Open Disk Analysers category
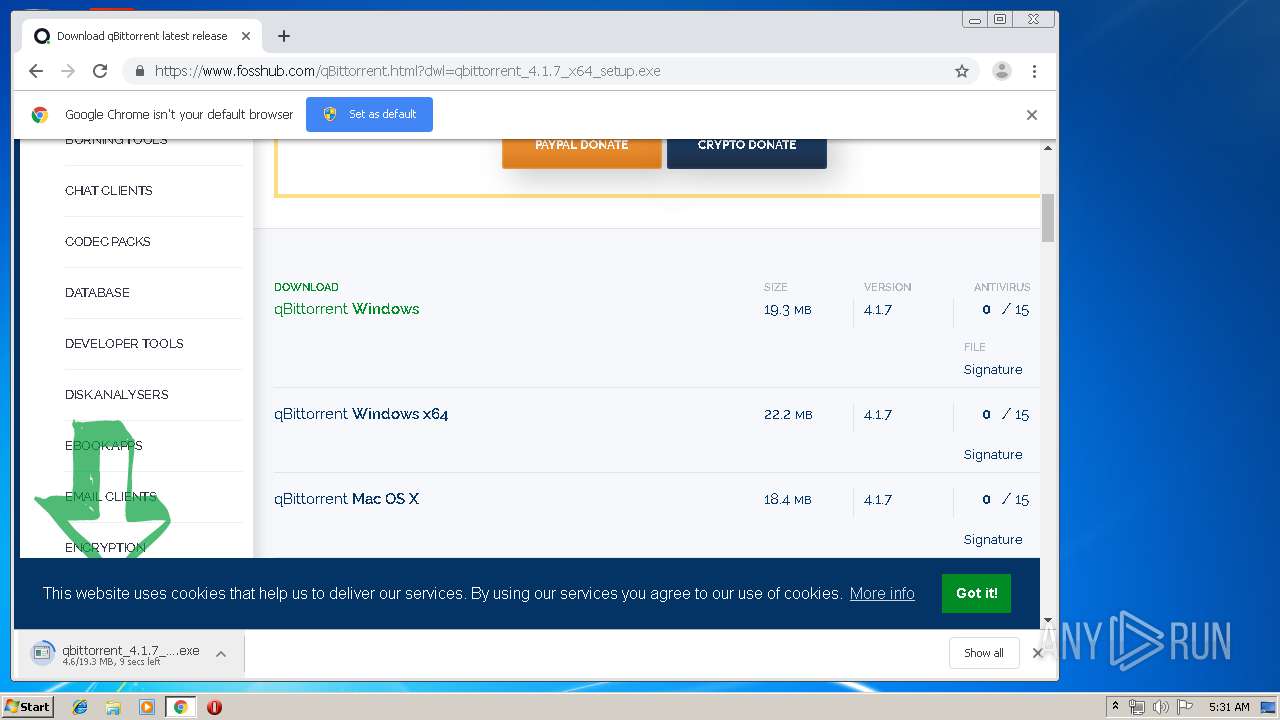Screen dimensions: 1280x720 click(x=117, y=394)
